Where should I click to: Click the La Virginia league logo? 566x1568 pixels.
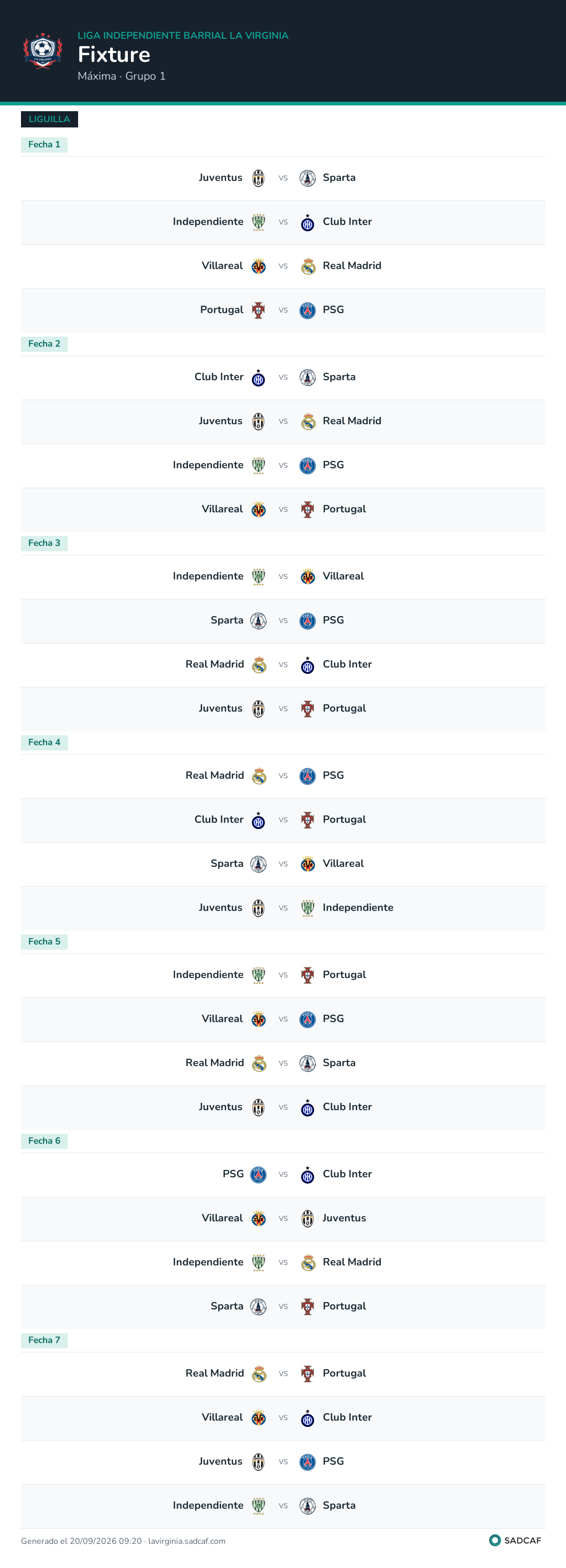[42, 50]
